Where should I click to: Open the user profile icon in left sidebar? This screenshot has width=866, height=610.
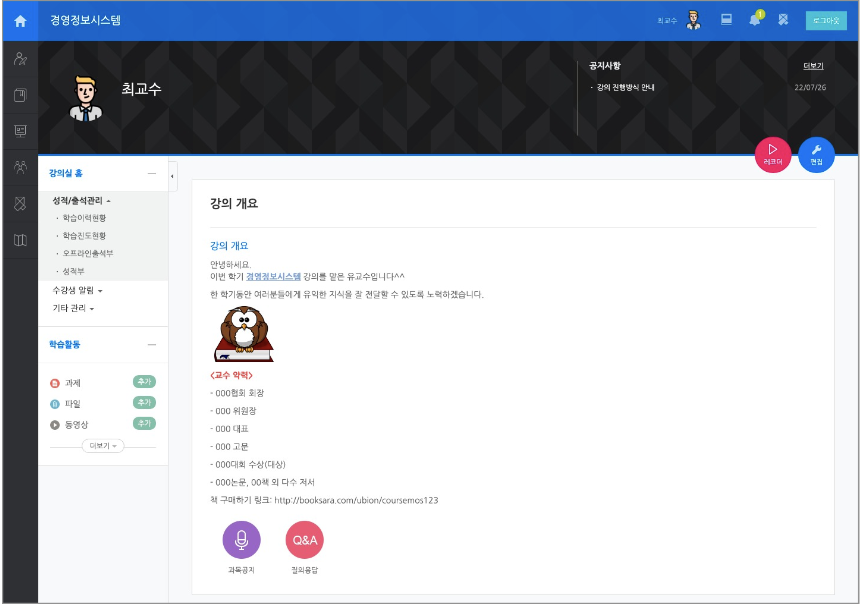[x=20, y=59]
